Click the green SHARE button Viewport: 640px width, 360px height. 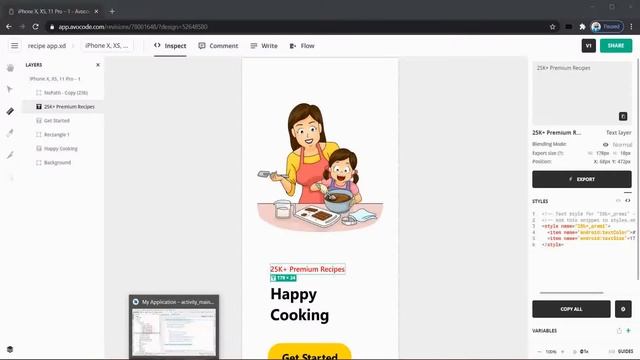616,46
